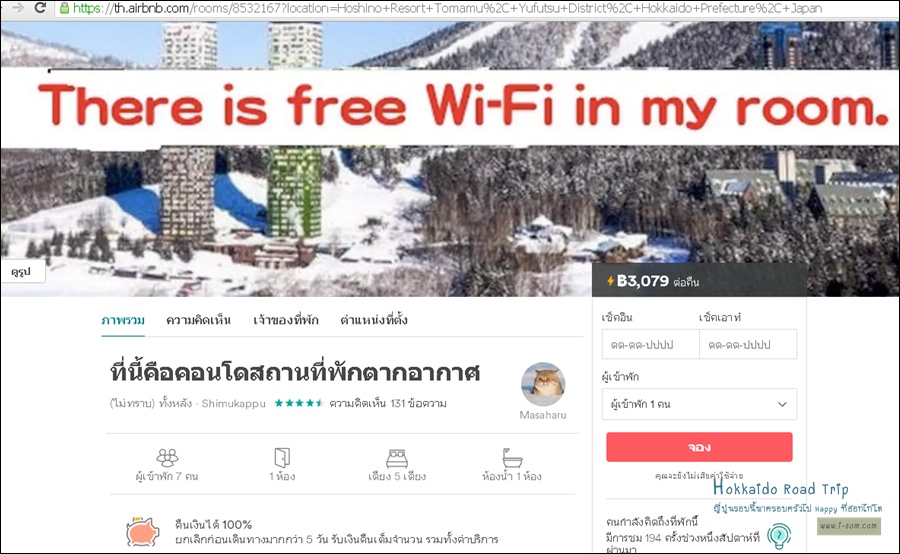Click the ดูรูป view photos button
This screenshot has width=900, height=554.
(x=22, y=271)
